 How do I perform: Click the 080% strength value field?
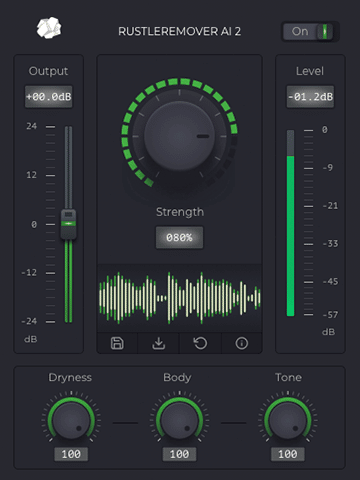coord(179,237)
